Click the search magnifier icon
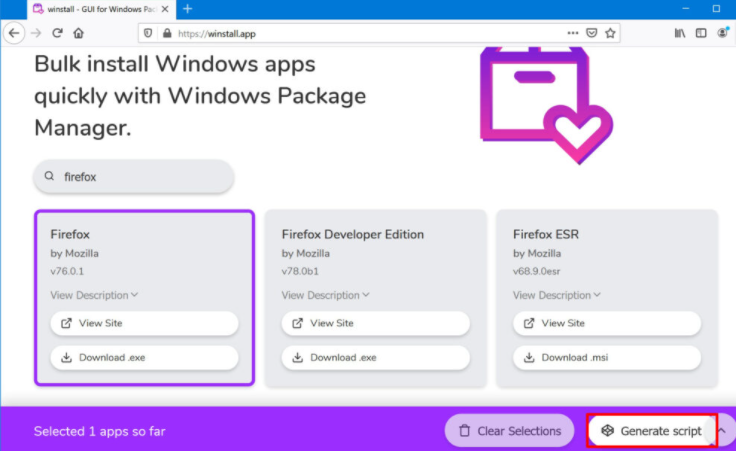736x451 pixels. tap(49, 176)
